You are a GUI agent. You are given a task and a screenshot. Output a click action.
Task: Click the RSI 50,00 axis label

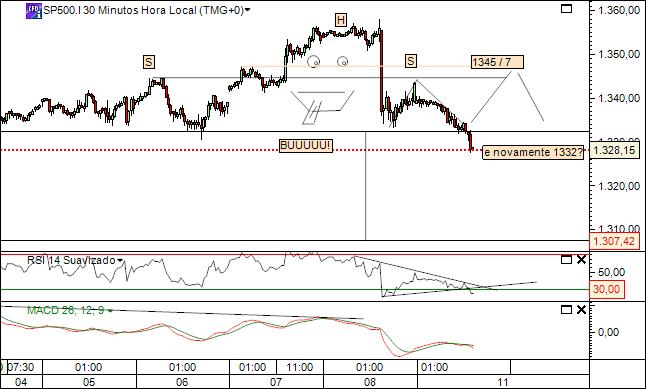click(612, 272)
